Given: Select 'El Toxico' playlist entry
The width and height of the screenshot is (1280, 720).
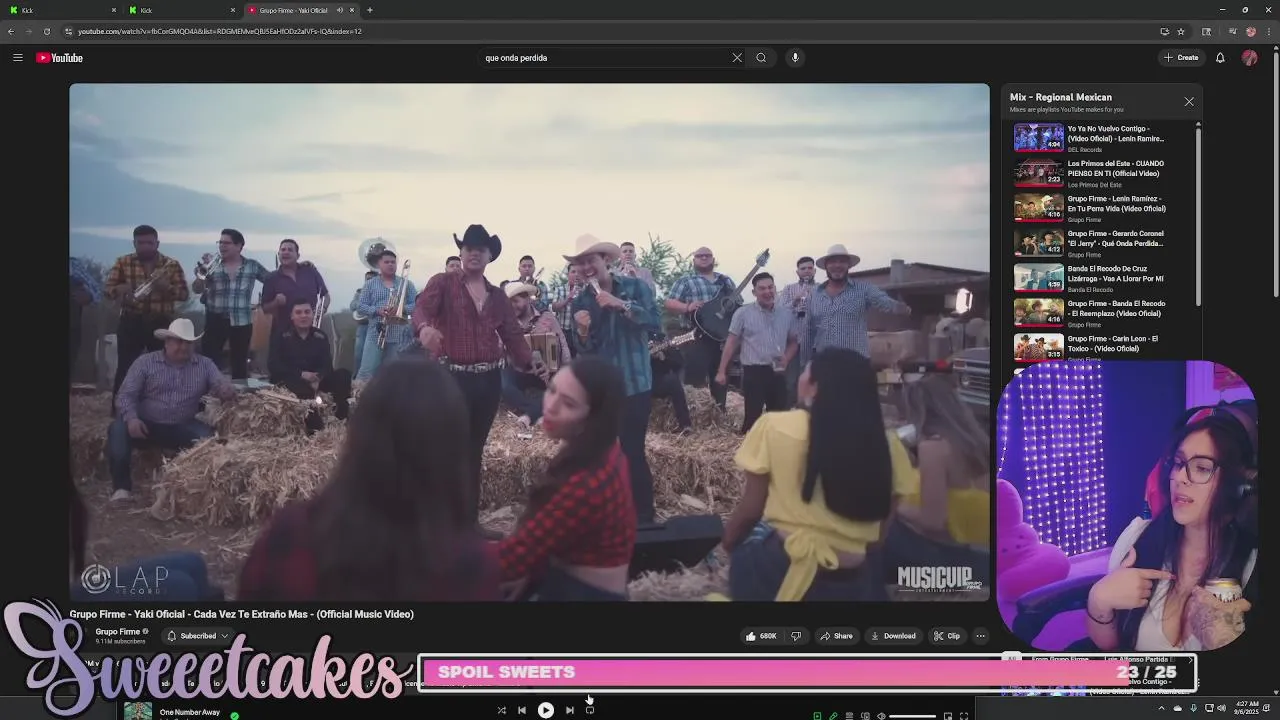Looking at the screenshot, I should pyautogui.click(x=1104, y=346).
